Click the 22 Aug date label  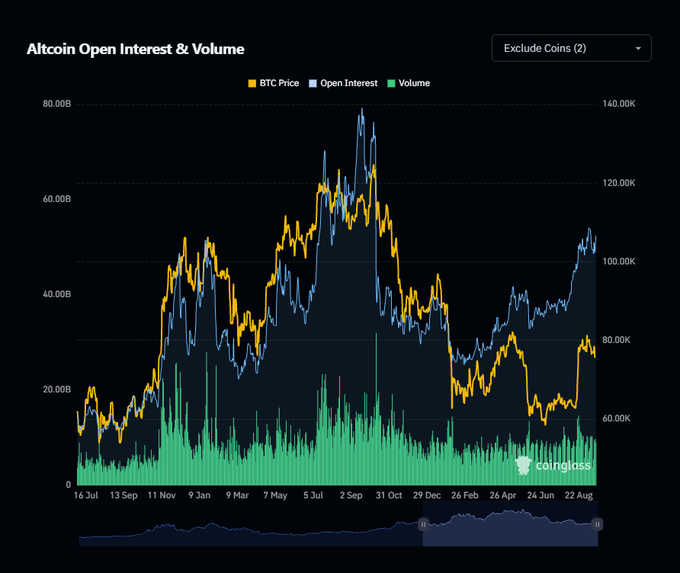click(579, 495)
